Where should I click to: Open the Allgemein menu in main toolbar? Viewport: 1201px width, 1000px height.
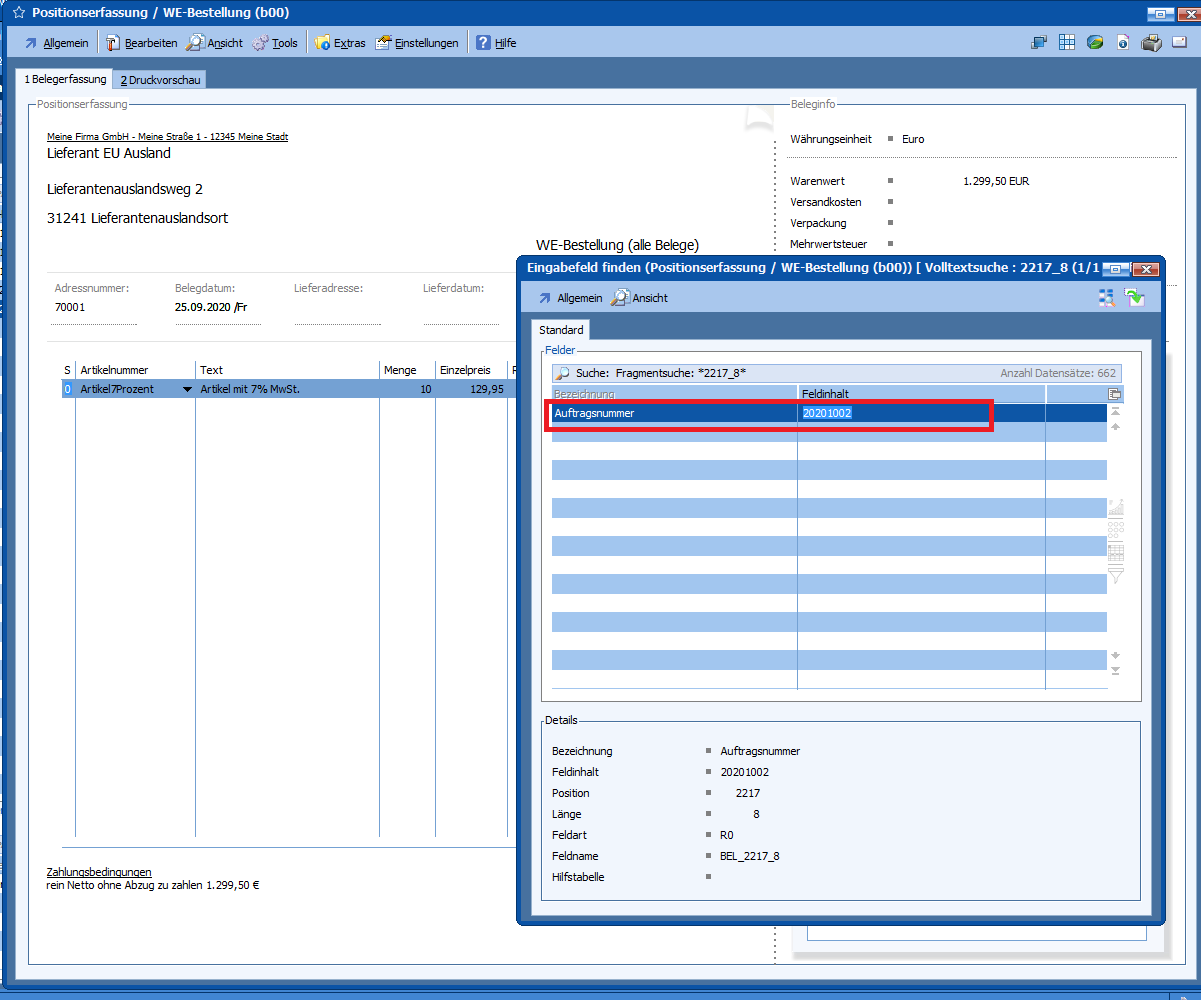coord(56,43)
